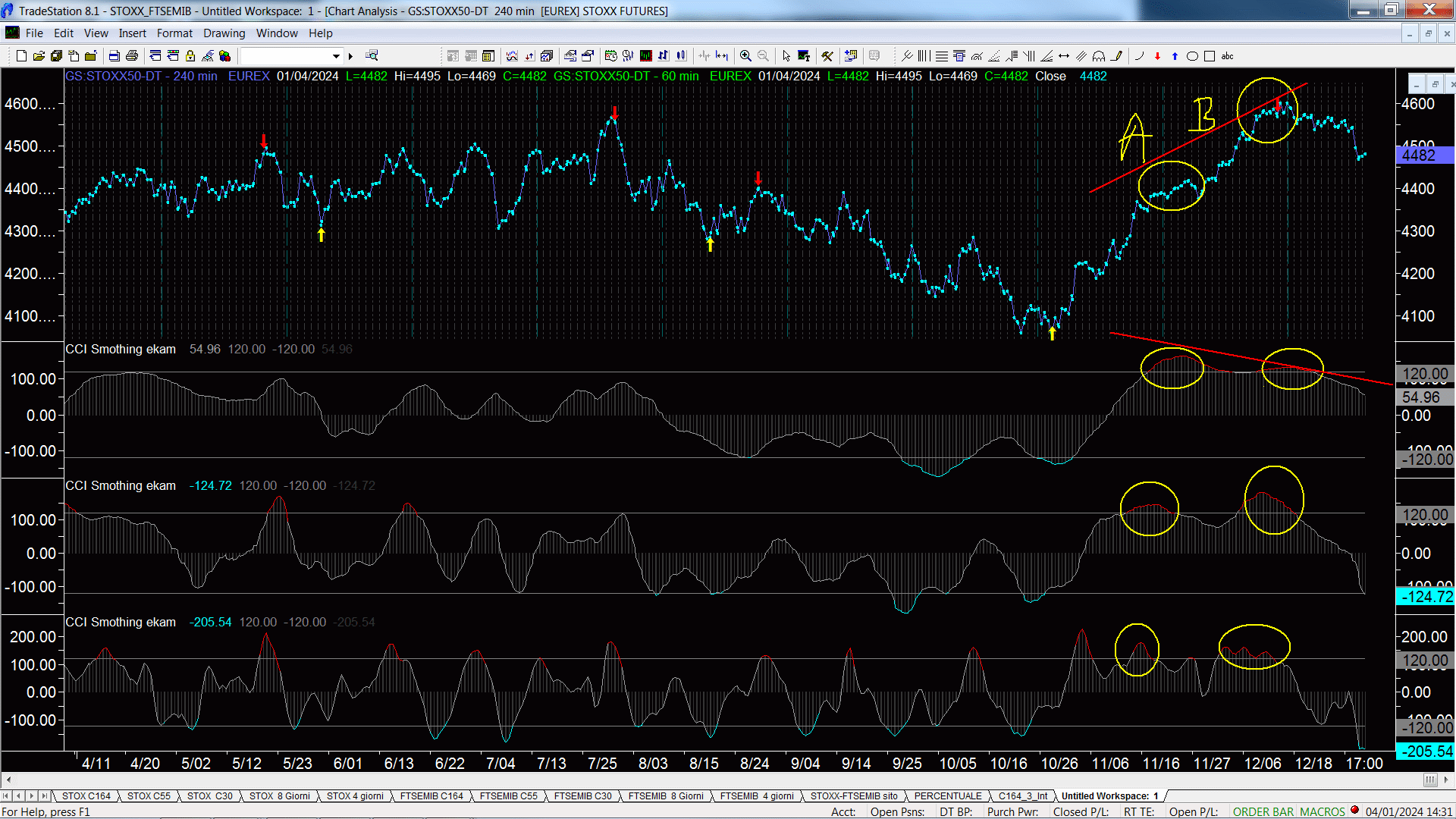Image resolution: width=1456 pixels, height=819 pixels.
Task: Open the Insert menu
Action: (132, 33)
